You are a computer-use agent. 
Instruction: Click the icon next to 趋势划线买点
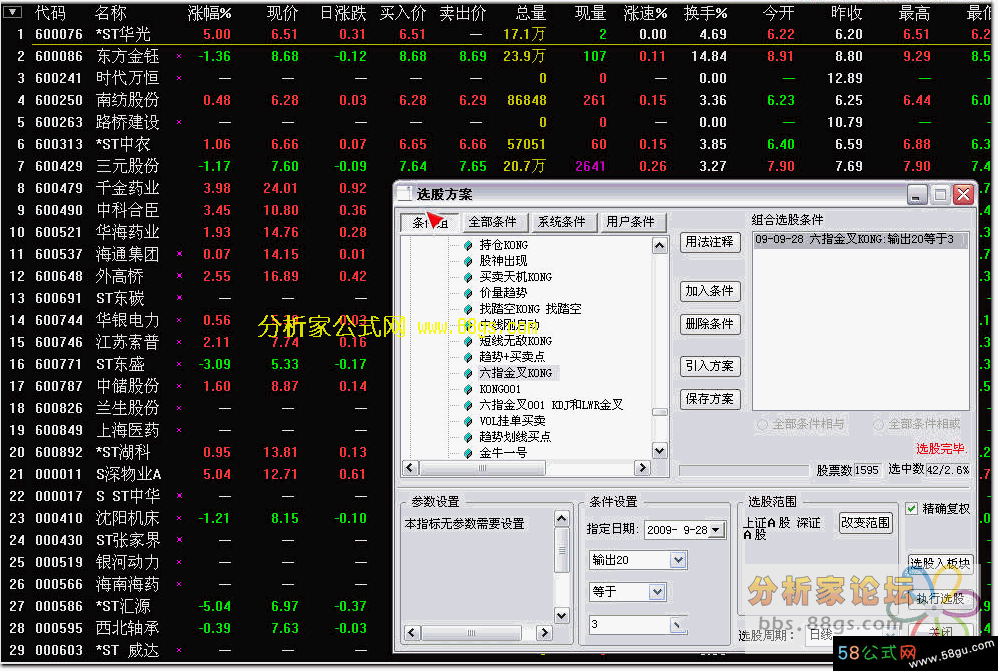[468, 437]
